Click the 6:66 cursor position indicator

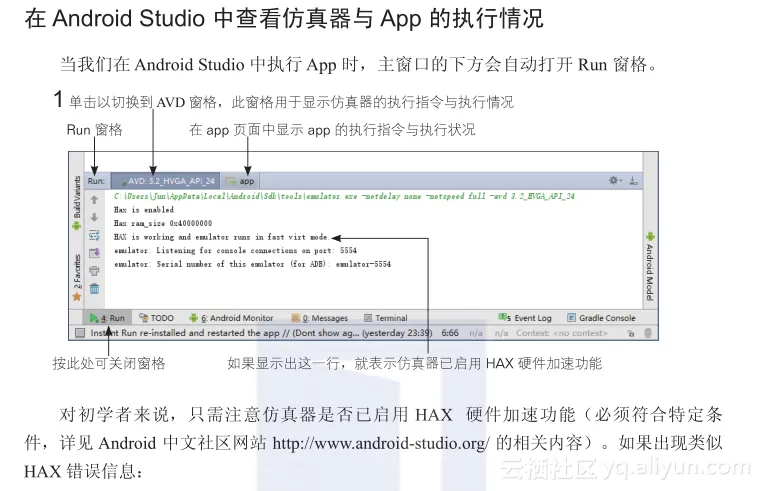coord(450,333)
